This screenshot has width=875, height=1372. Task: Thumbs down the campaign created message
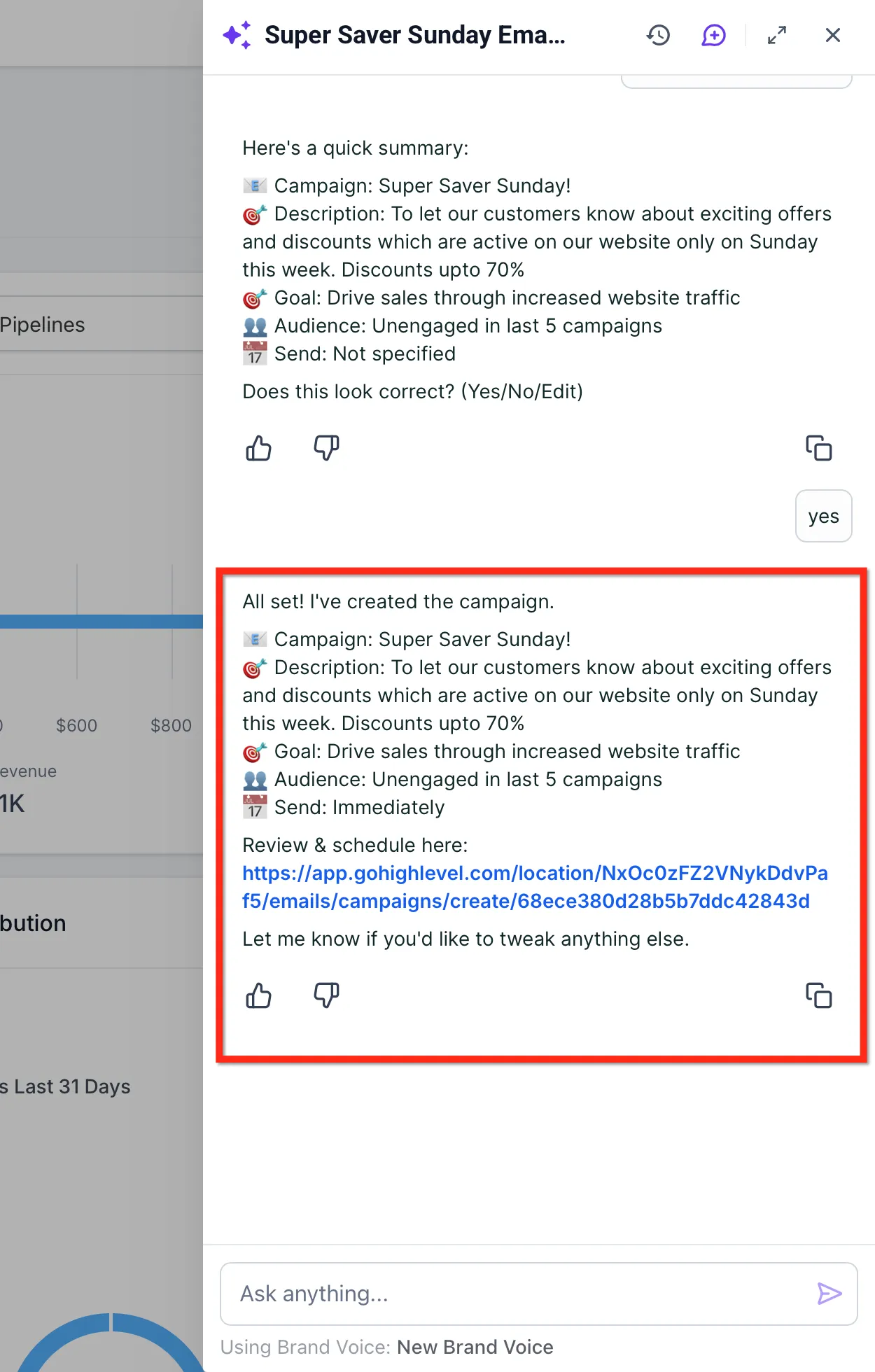point(326,995)
